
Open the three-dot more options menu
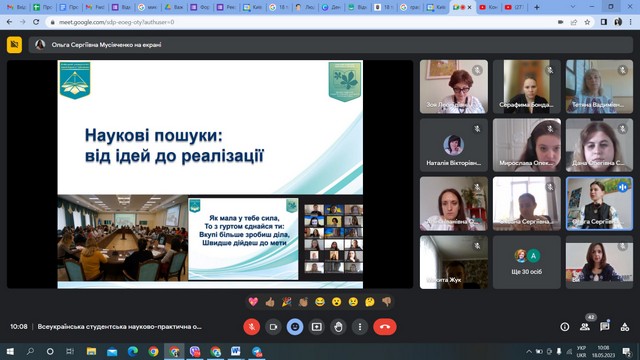(x=360, y=327)
